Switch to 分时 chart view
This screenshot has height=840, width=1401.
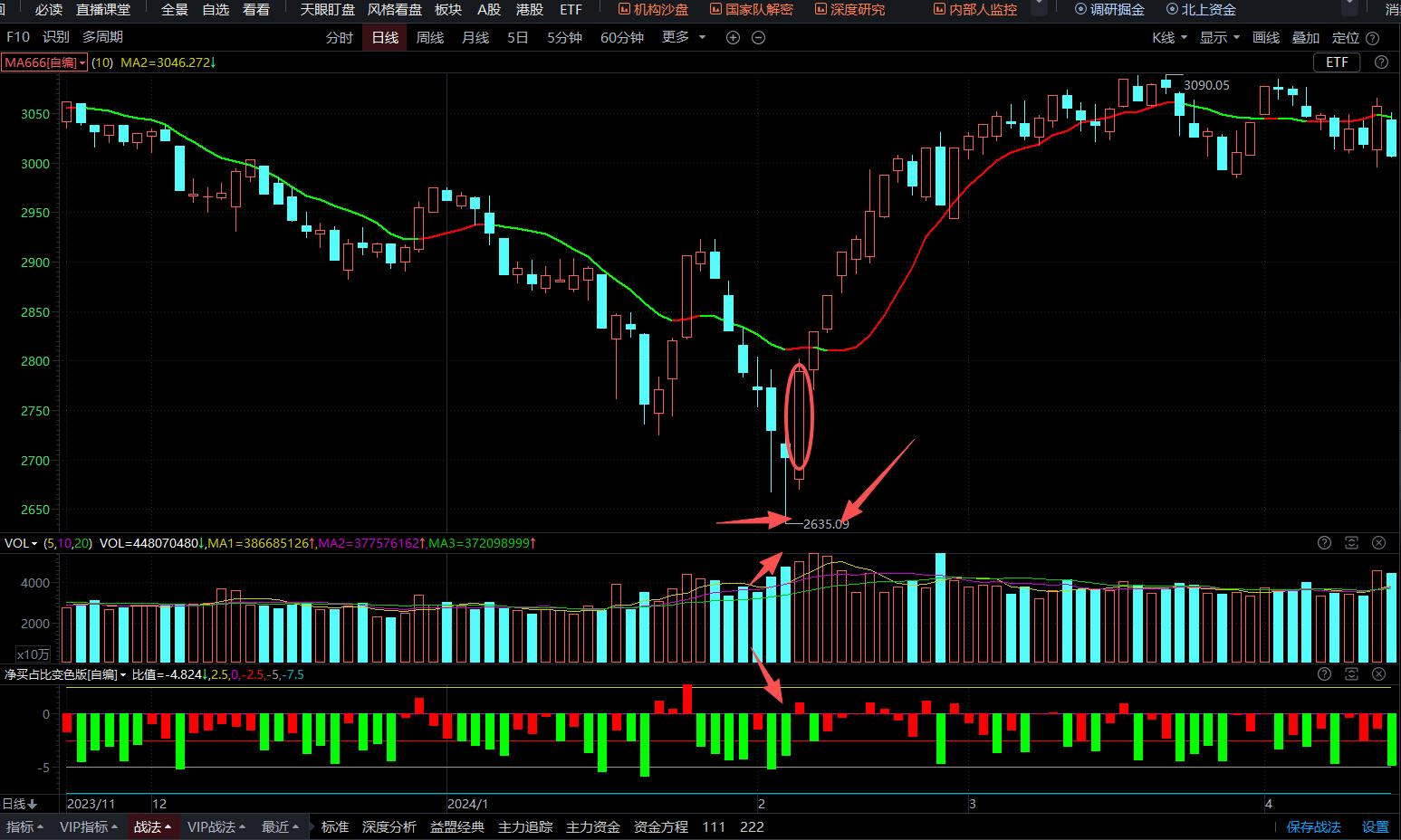[x=340, y=37]
